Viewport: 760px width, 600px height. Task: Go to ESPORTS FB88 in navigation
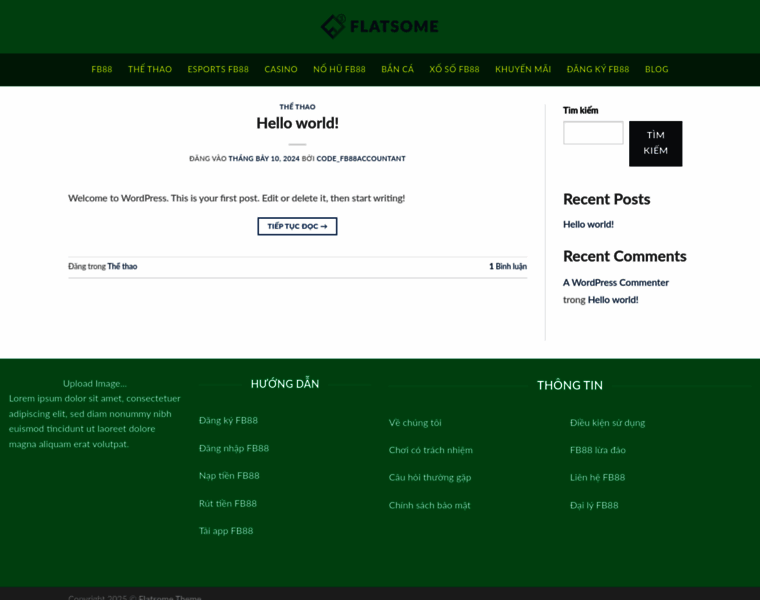[218, 69]
